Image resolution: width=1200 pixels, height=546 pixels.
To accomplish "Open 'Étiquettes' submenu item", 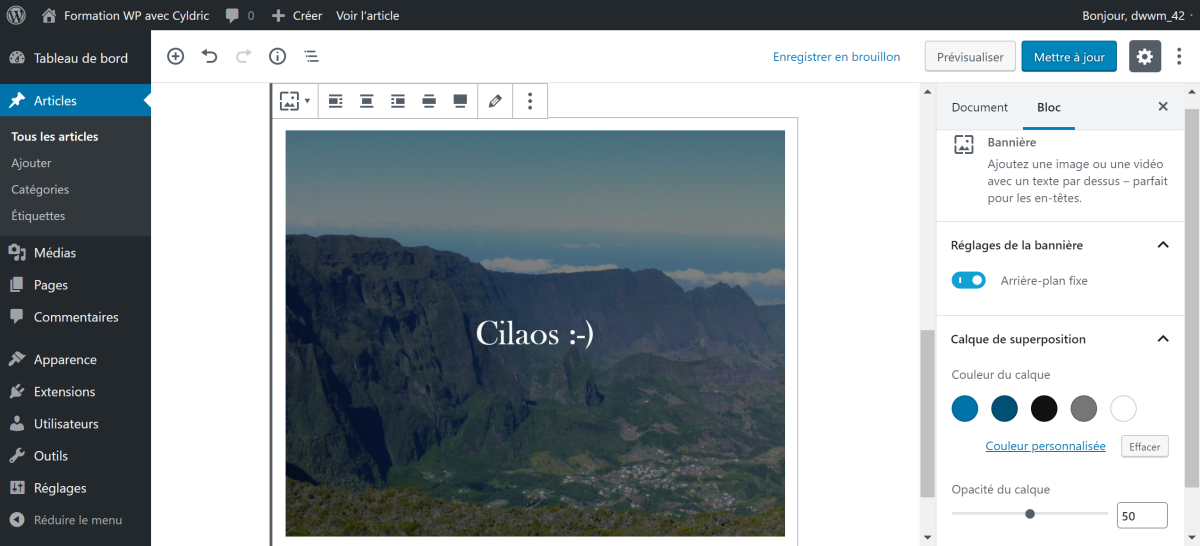I will pyautogui.click(x=38, y=216).
